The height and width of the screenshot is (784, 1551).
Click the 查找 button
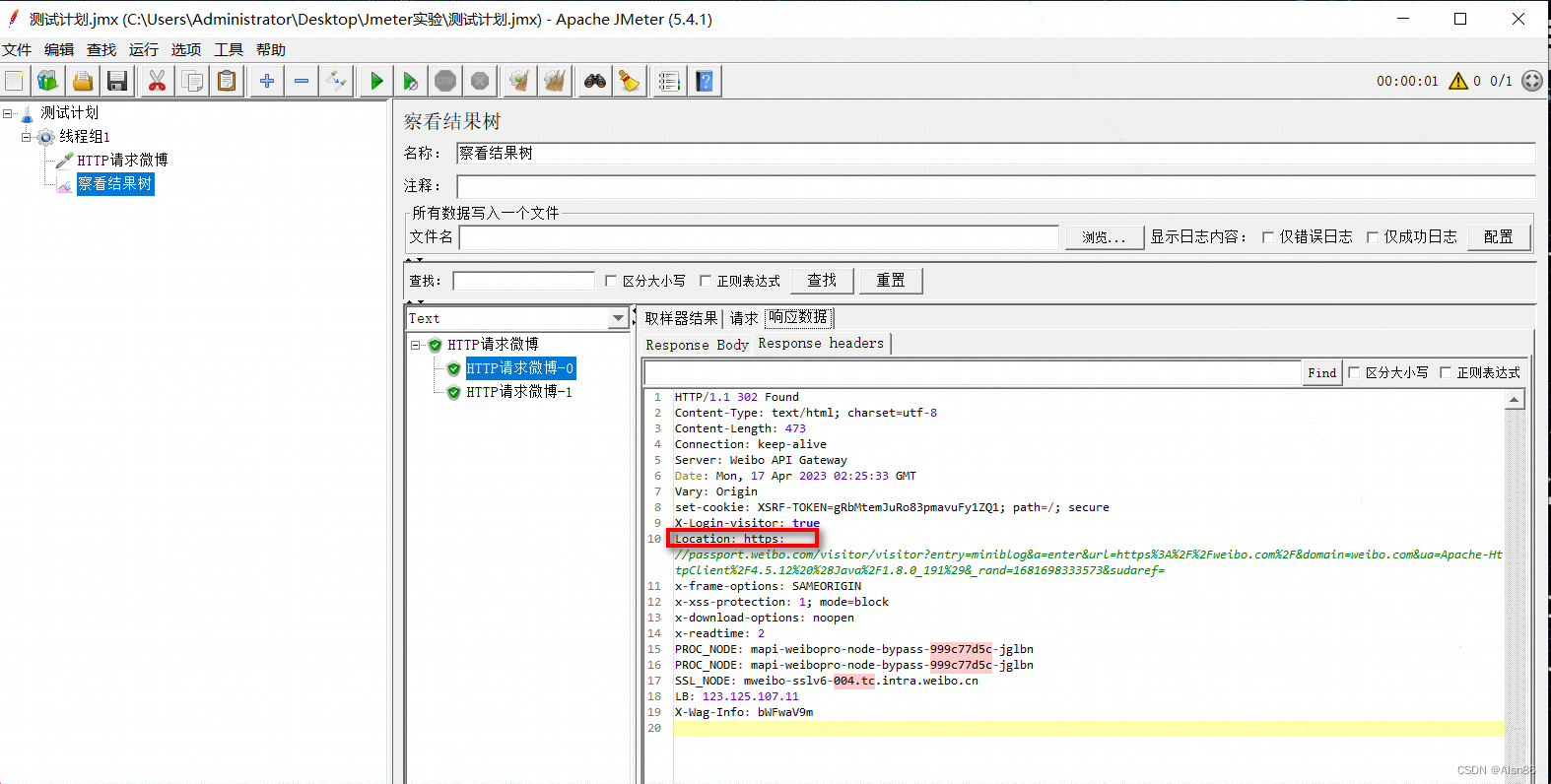(x=822, y=281)
